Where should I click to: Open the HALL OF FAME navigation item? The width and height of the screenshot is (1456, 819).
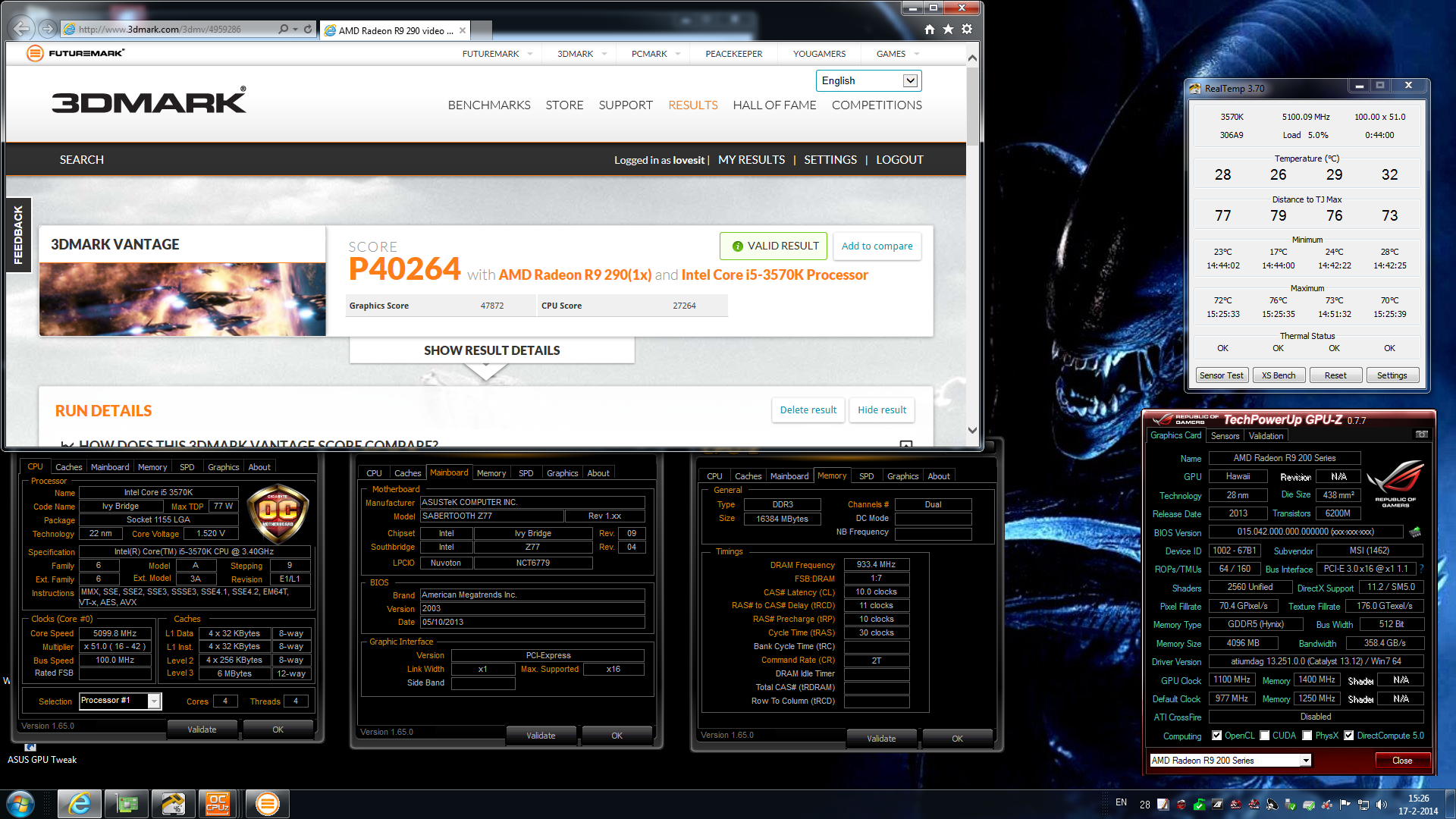tap(774, 105)
